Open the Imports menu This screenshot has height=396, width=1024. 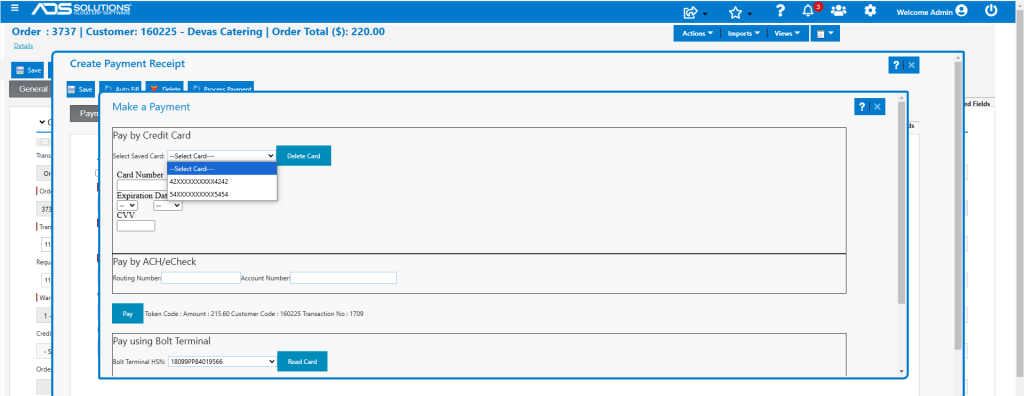pyautogui.click(x=744, y=34)
